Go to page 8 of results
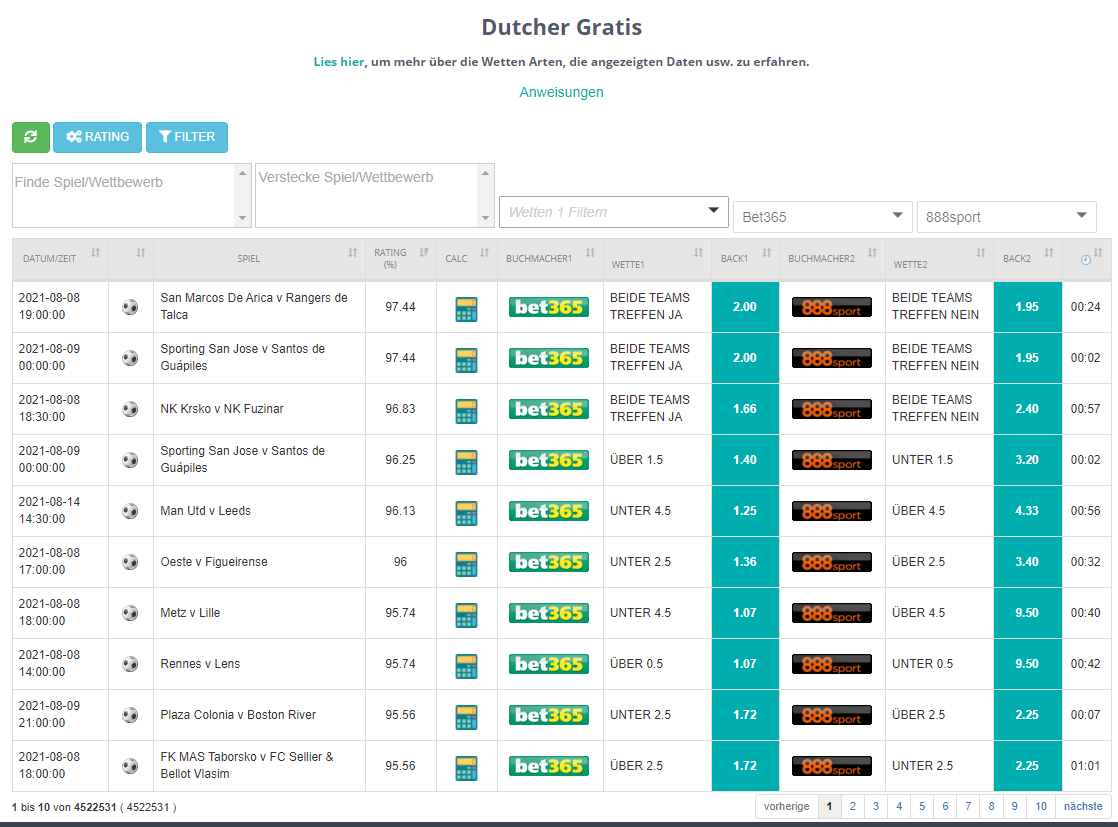 pyautogui.click(x=991, y=806)
